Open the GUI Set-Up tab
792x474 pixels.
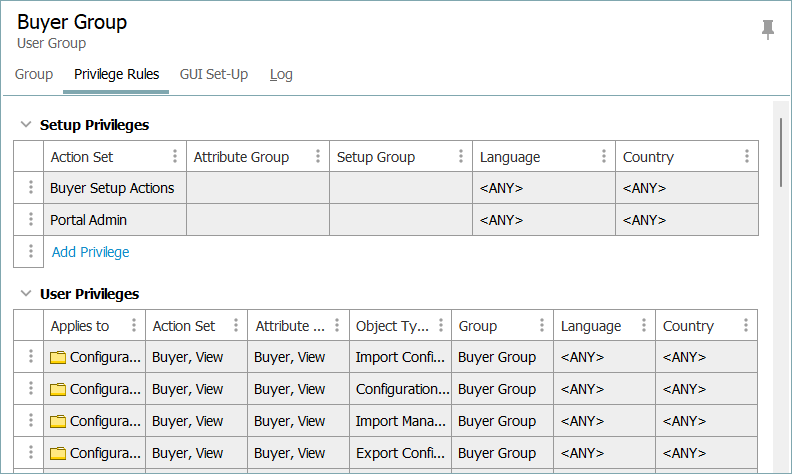(x=214, y=74)
